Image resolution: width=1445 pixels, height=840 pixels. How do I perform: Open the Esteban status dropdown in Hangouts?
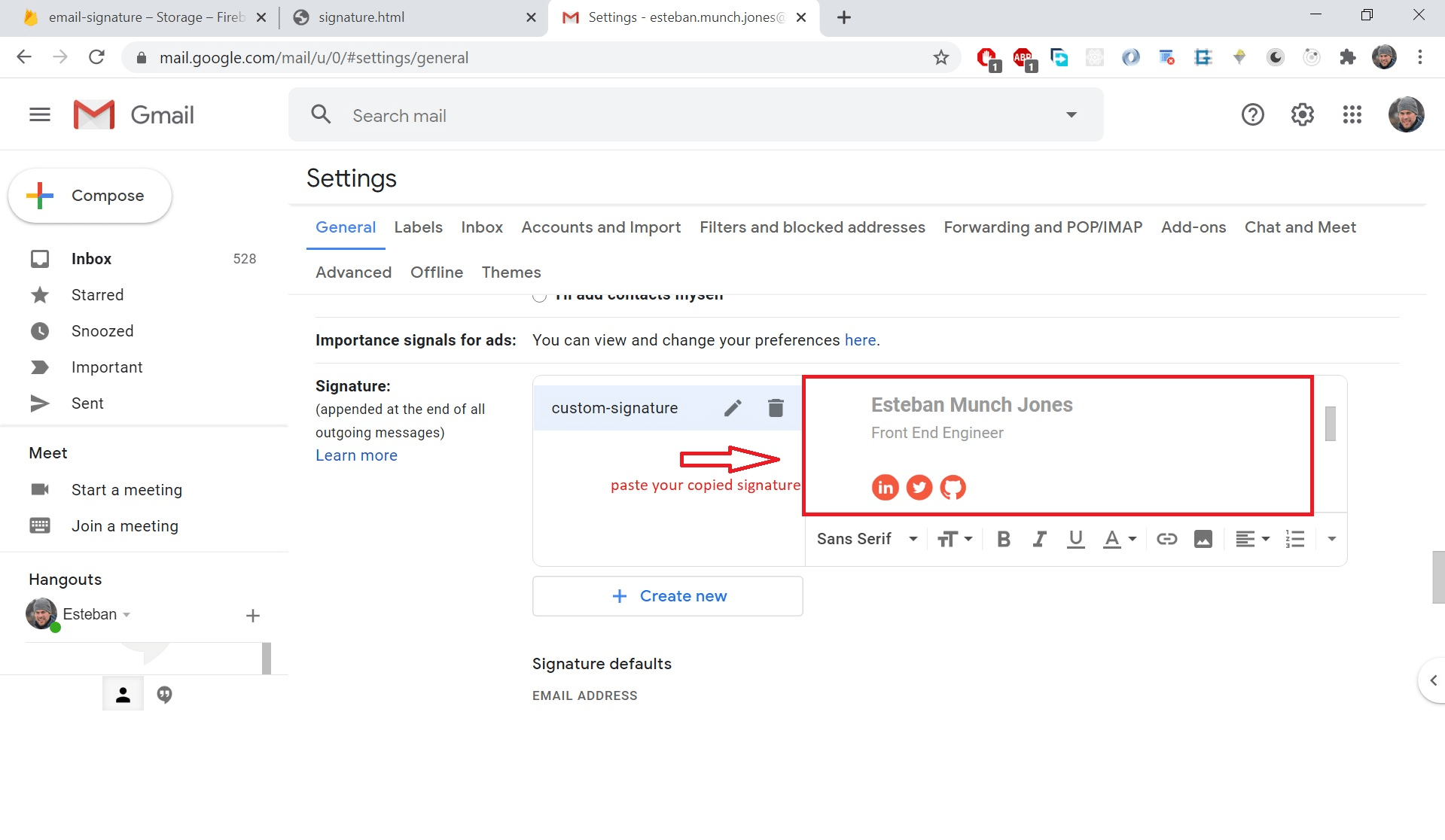[x=127, y=614]
